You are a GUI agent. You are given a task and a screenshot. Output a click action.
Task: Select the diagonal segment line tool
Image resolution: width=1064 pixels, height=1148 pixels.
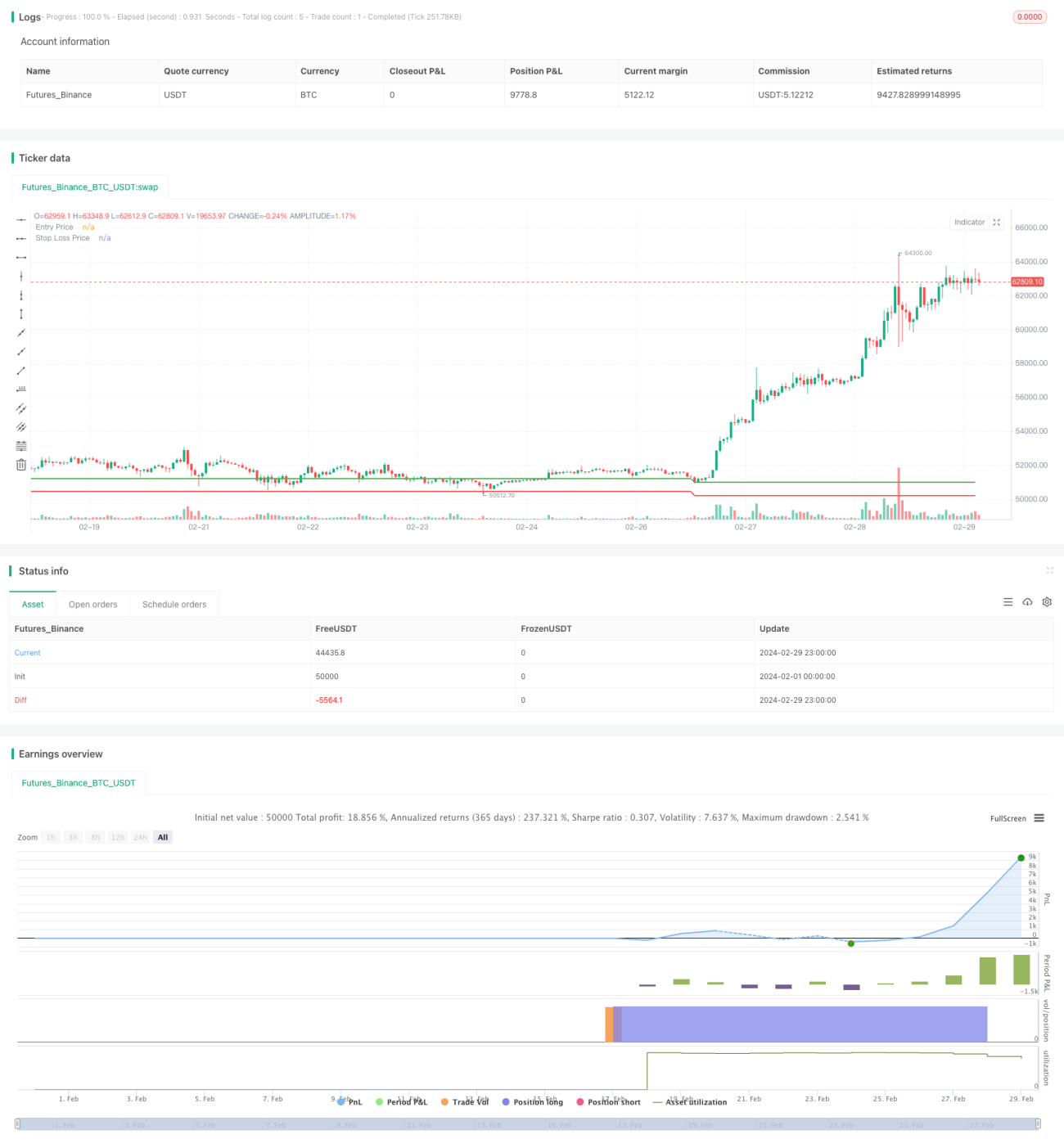pyautogui.click(x=21, y=370)
